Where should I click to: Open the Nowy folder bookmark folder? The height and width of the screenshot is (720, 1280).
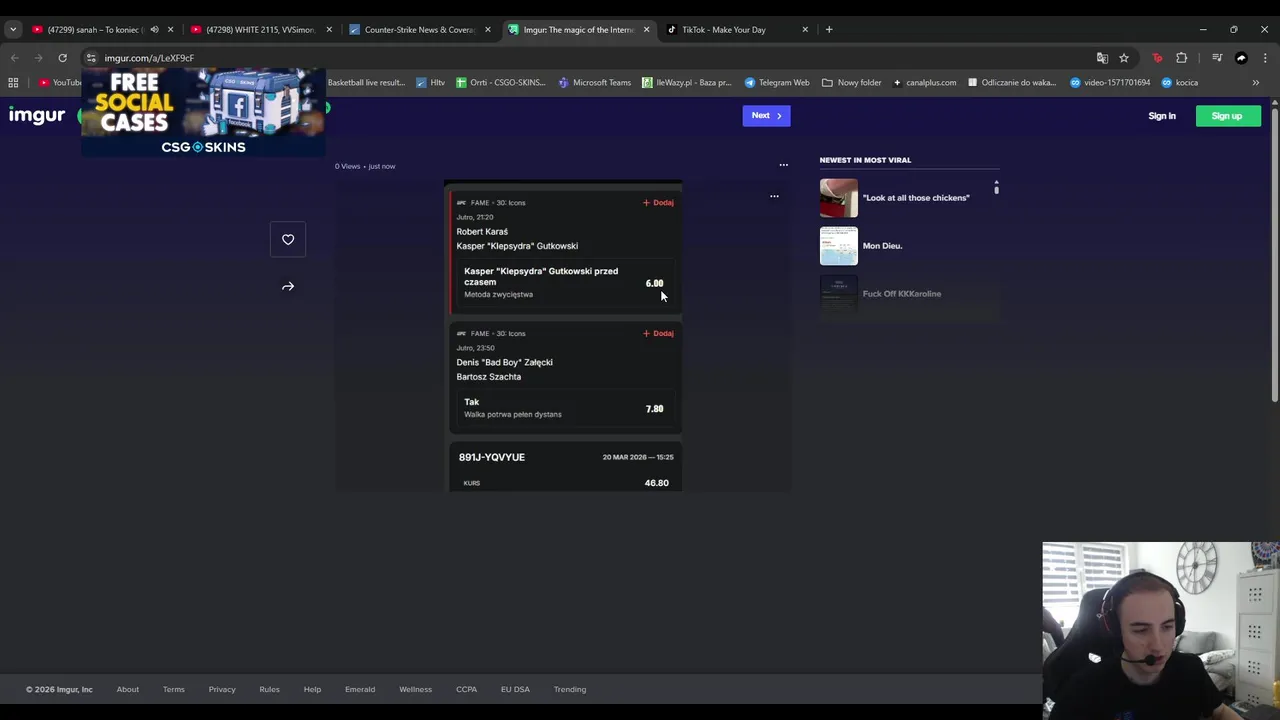point(852,83)
